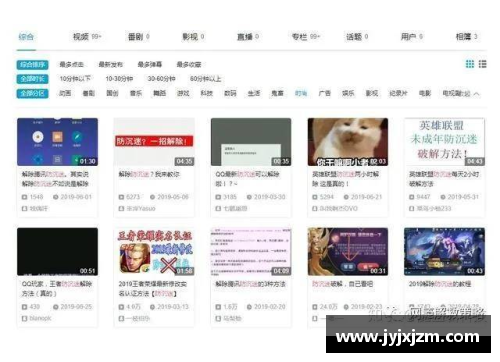Click play count 9447

423,197
